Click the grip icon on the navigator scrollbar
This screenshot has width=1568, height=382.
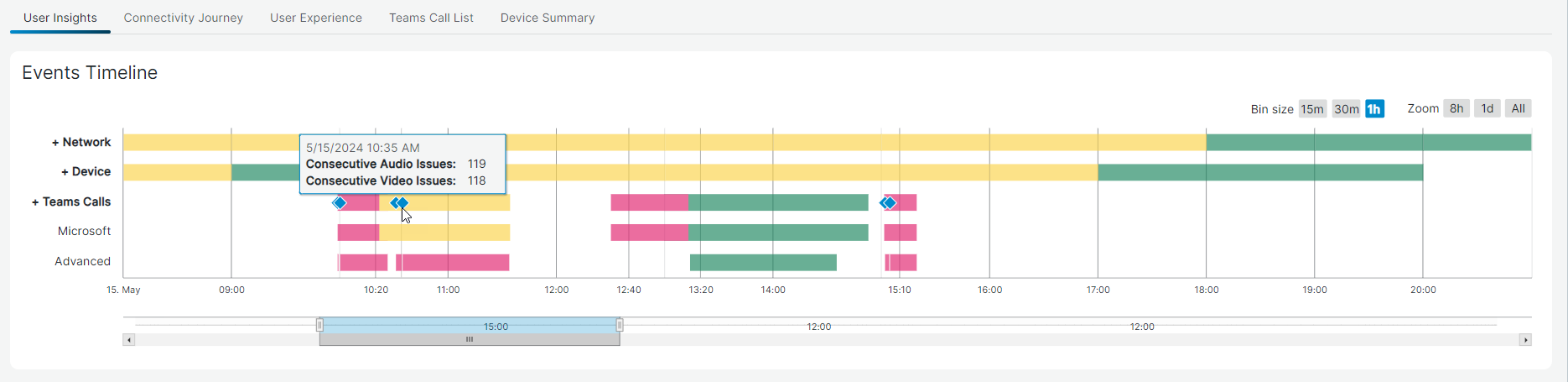470,340
